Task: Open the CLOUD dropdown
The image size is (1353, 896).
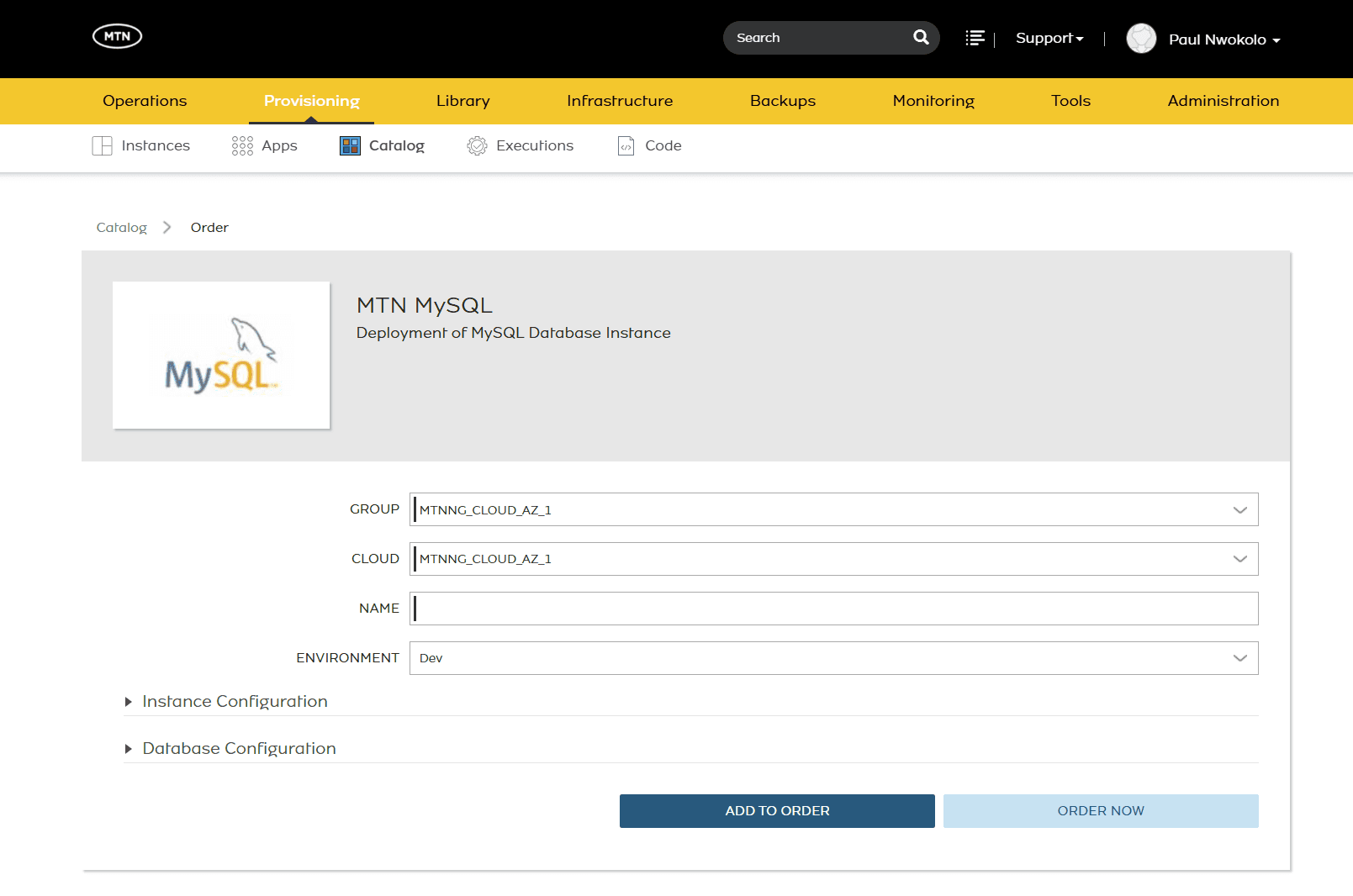Action: pos(833,559)
